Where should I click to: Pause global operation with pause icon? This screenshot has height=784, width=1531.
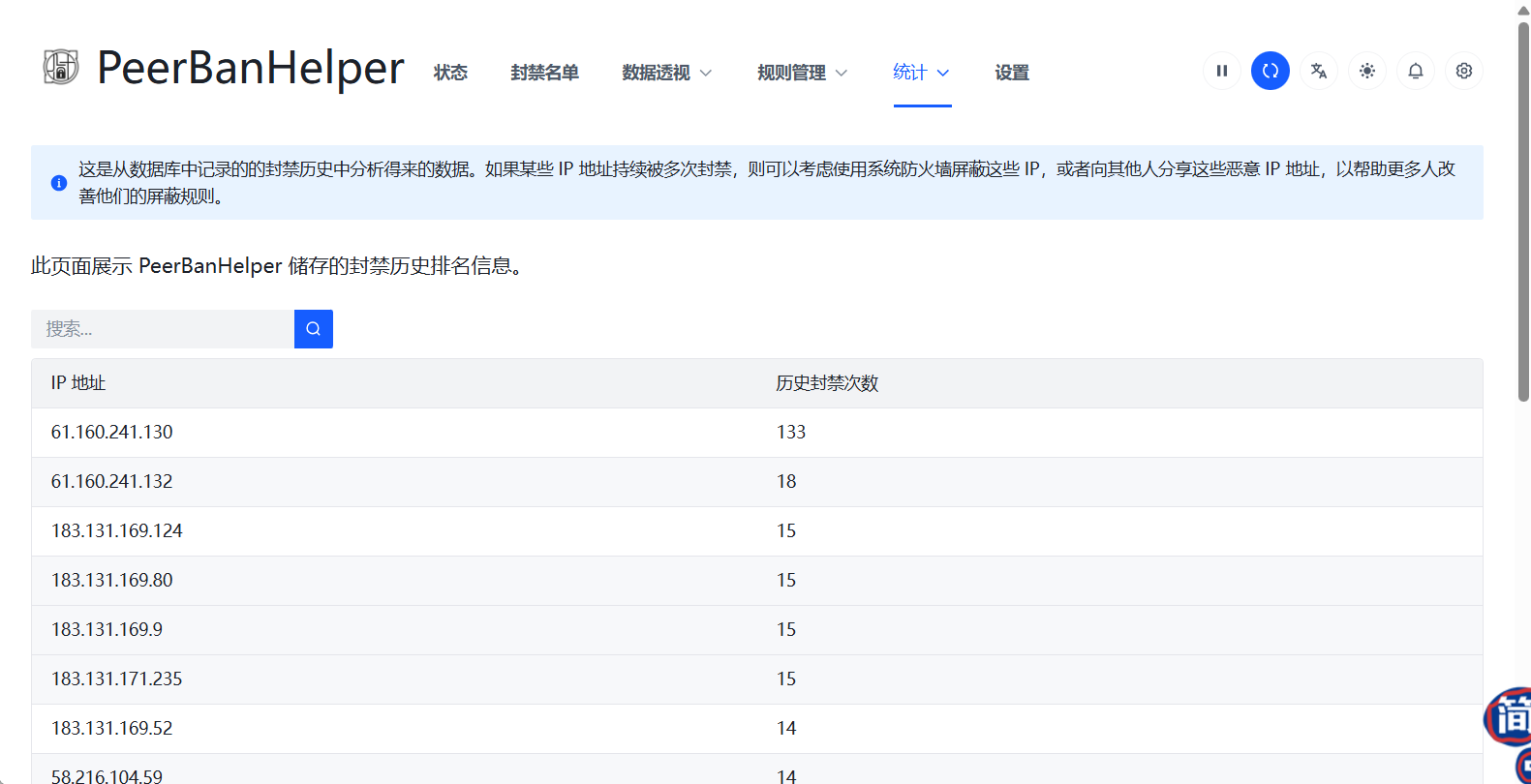click(x=1222, y=71)
